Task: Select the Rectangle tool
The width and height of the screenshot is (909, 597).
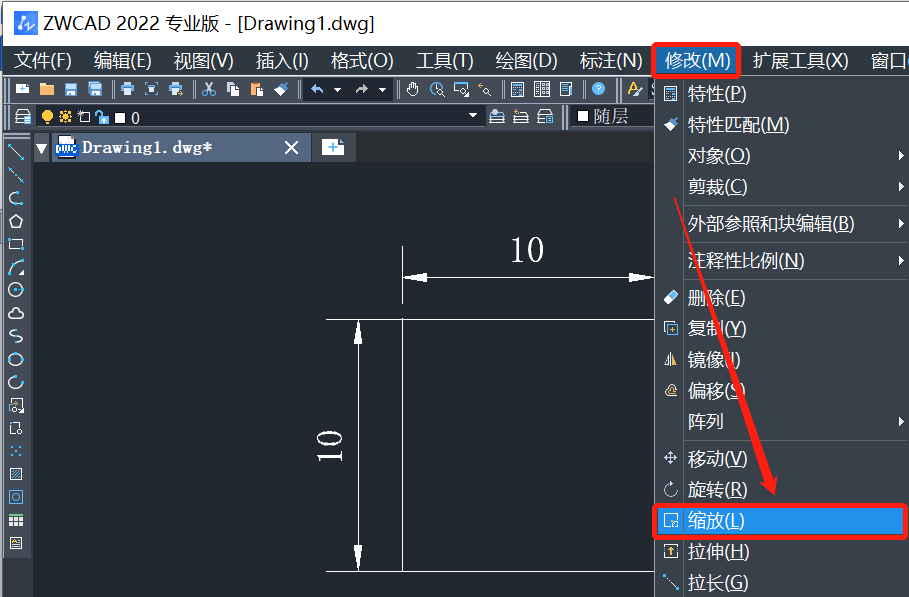Action: point(16,244)
